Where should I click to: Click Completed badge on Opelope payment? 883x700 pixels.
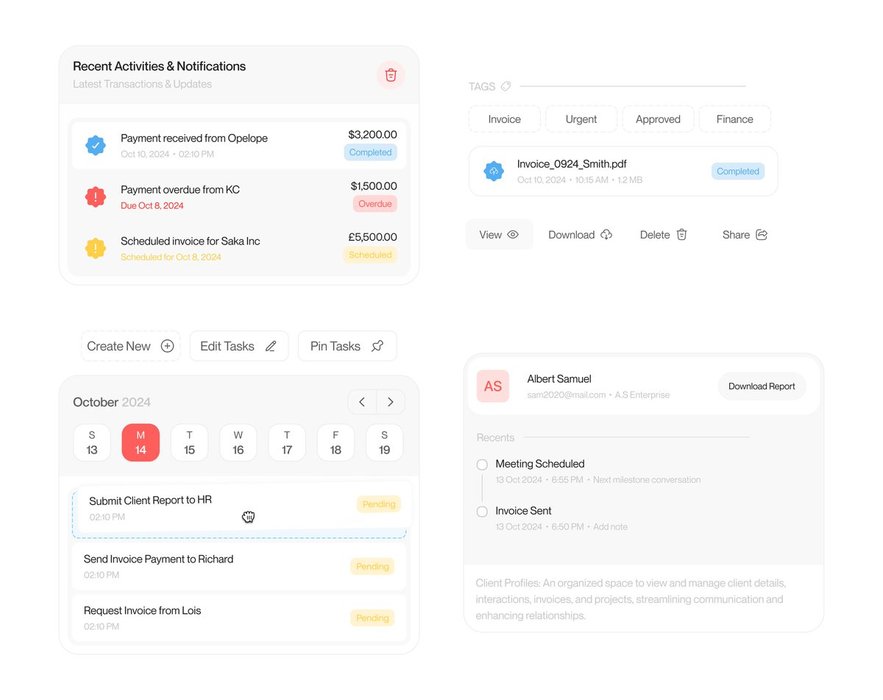pos(371,152)
